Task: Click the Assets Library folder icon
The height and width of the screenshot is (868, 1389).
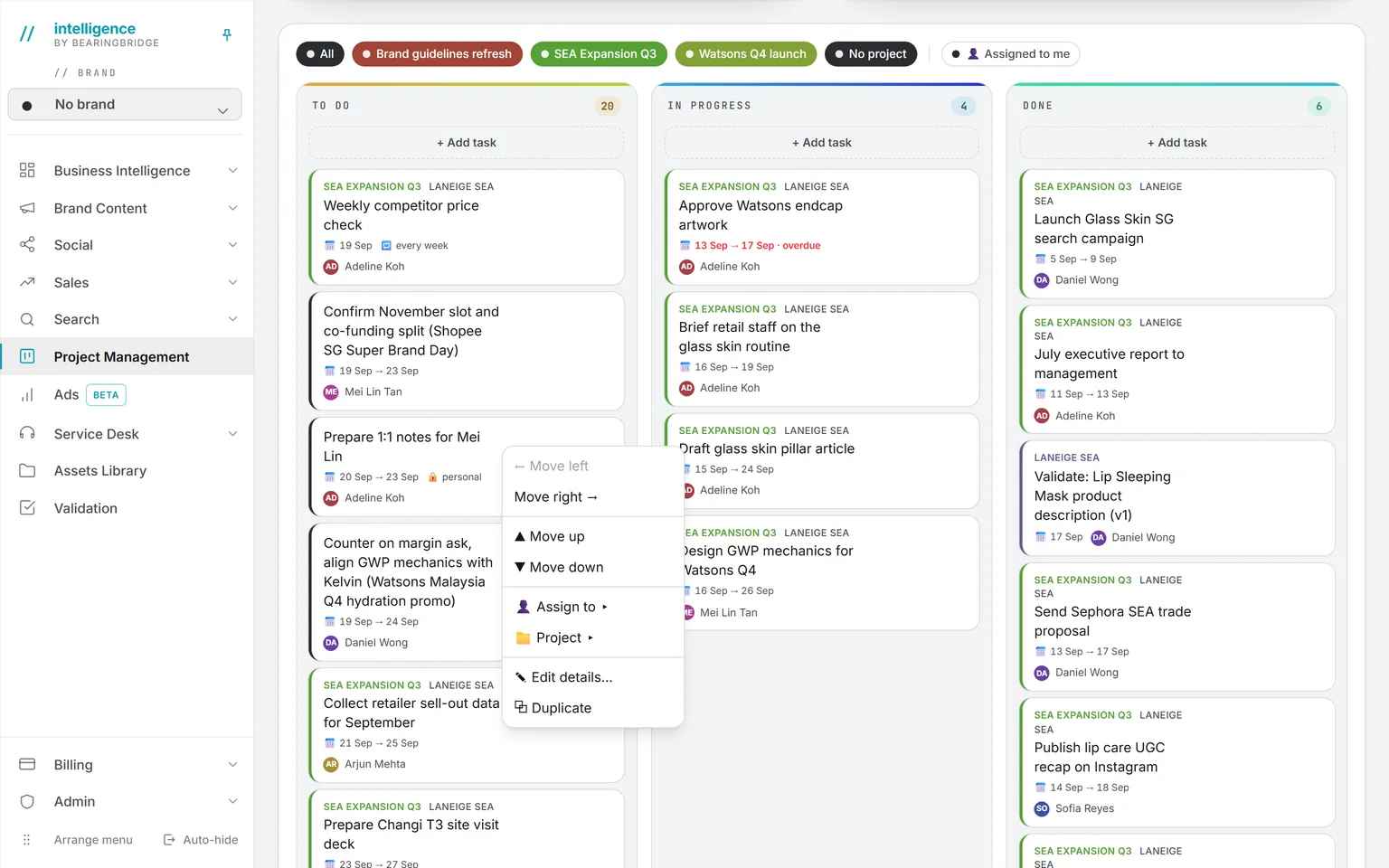Action: [27, 470]
